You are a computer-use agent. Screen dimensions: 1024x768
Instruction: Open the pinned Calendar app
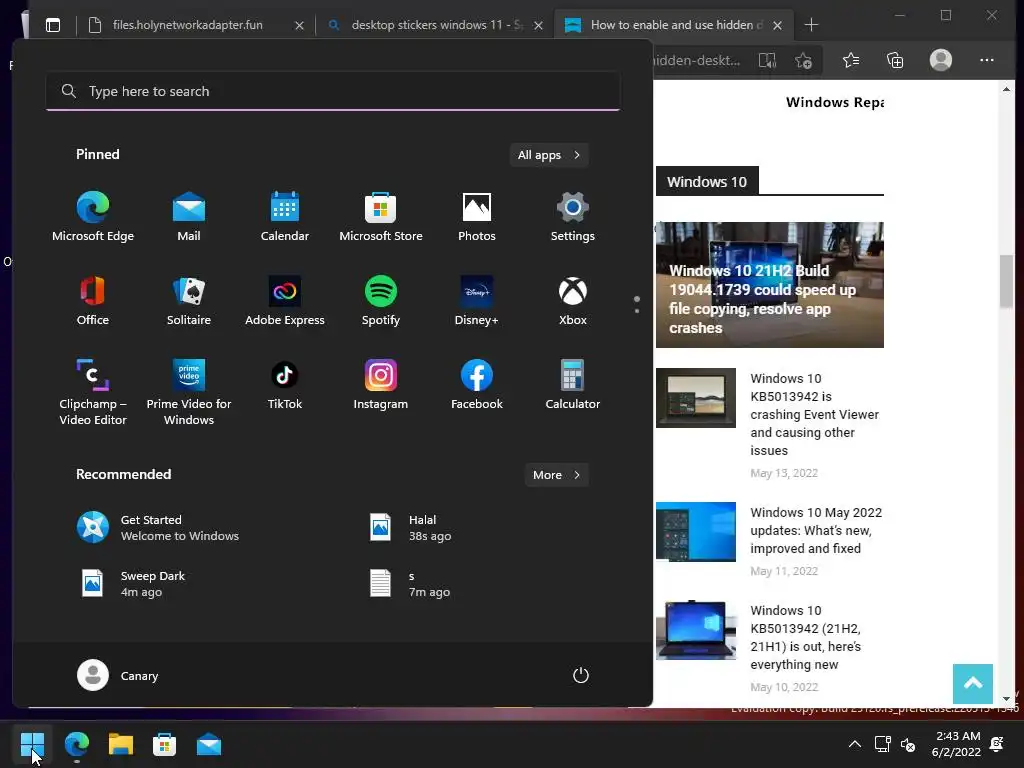coord(285,217)
